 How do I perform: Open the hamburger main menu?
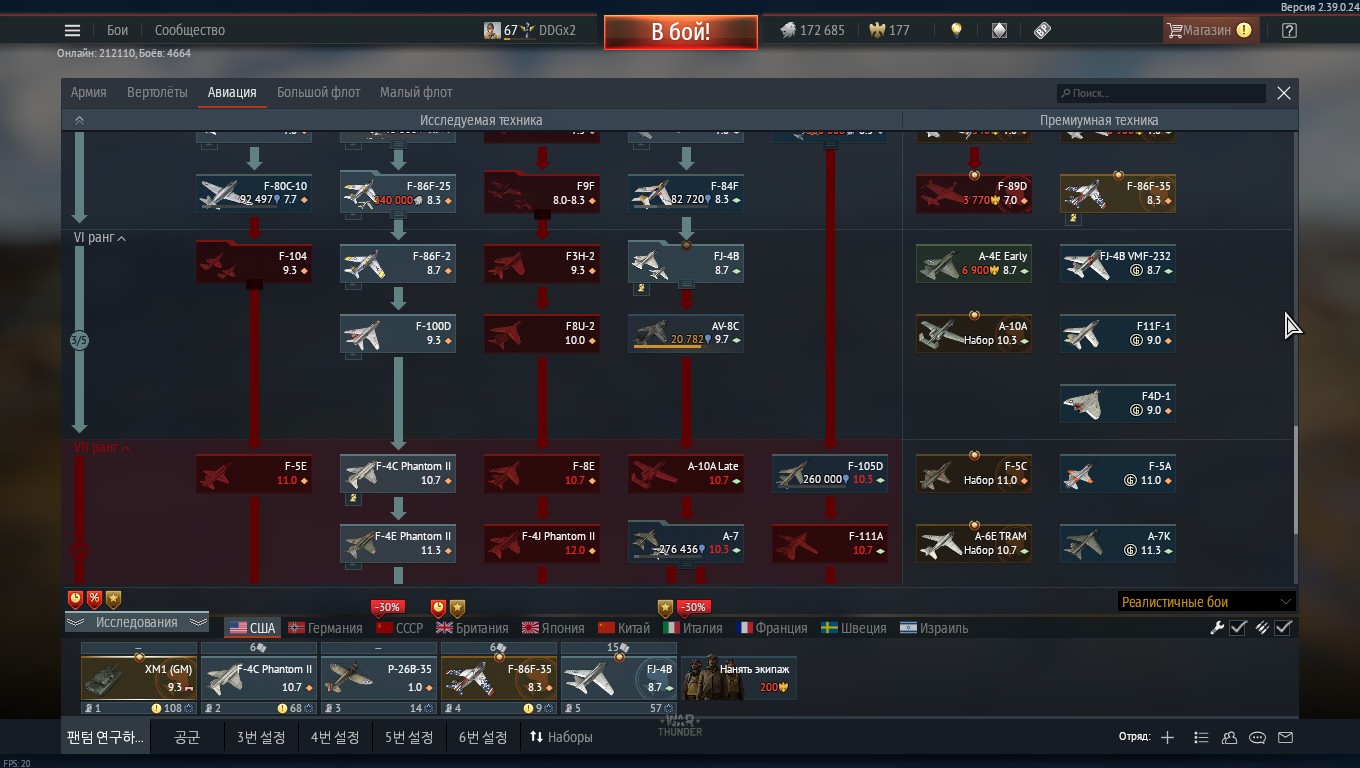click(72, 30)
